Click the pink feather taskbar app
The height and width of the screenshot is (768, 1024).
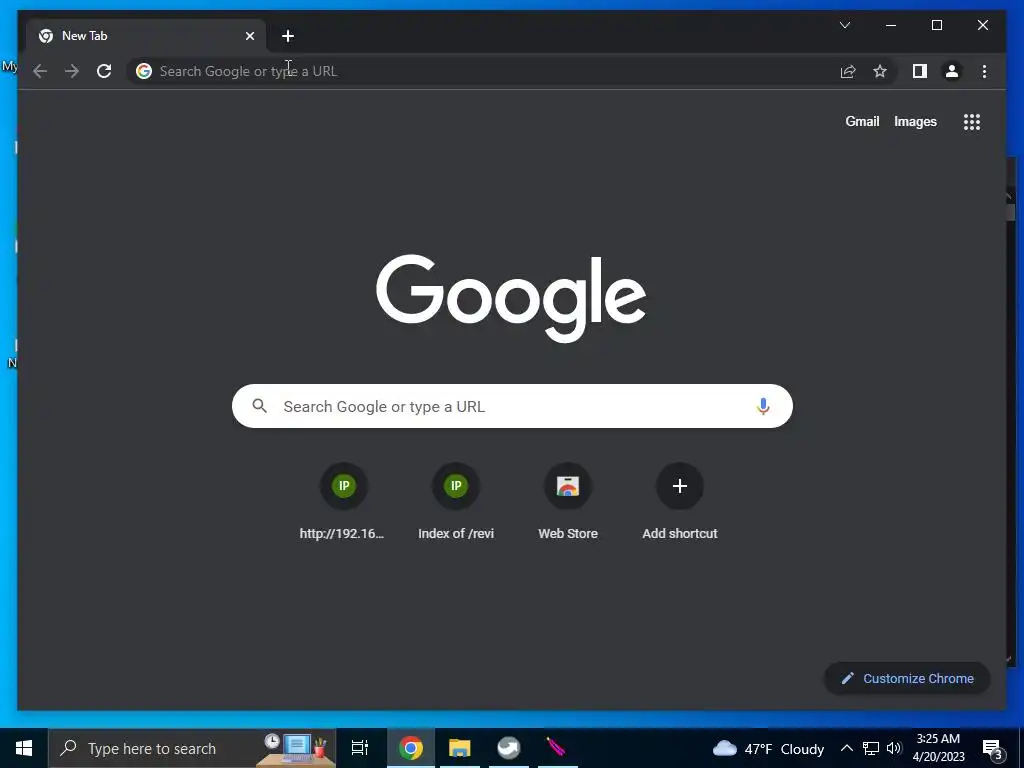point(556,748)
